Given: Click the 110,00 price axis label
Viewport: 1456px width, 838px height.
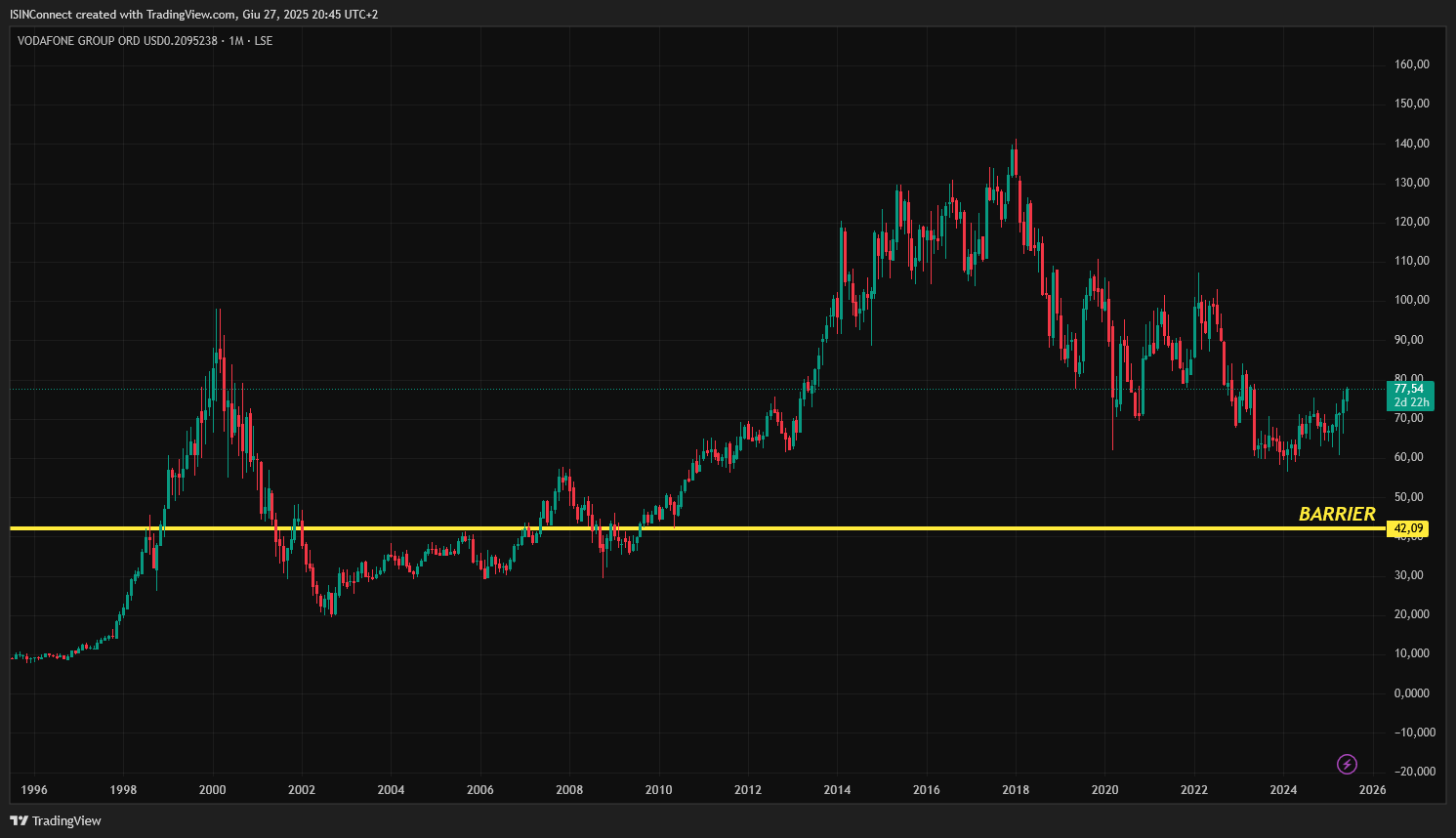Looking at the screenshot, I should (1412, 261).
